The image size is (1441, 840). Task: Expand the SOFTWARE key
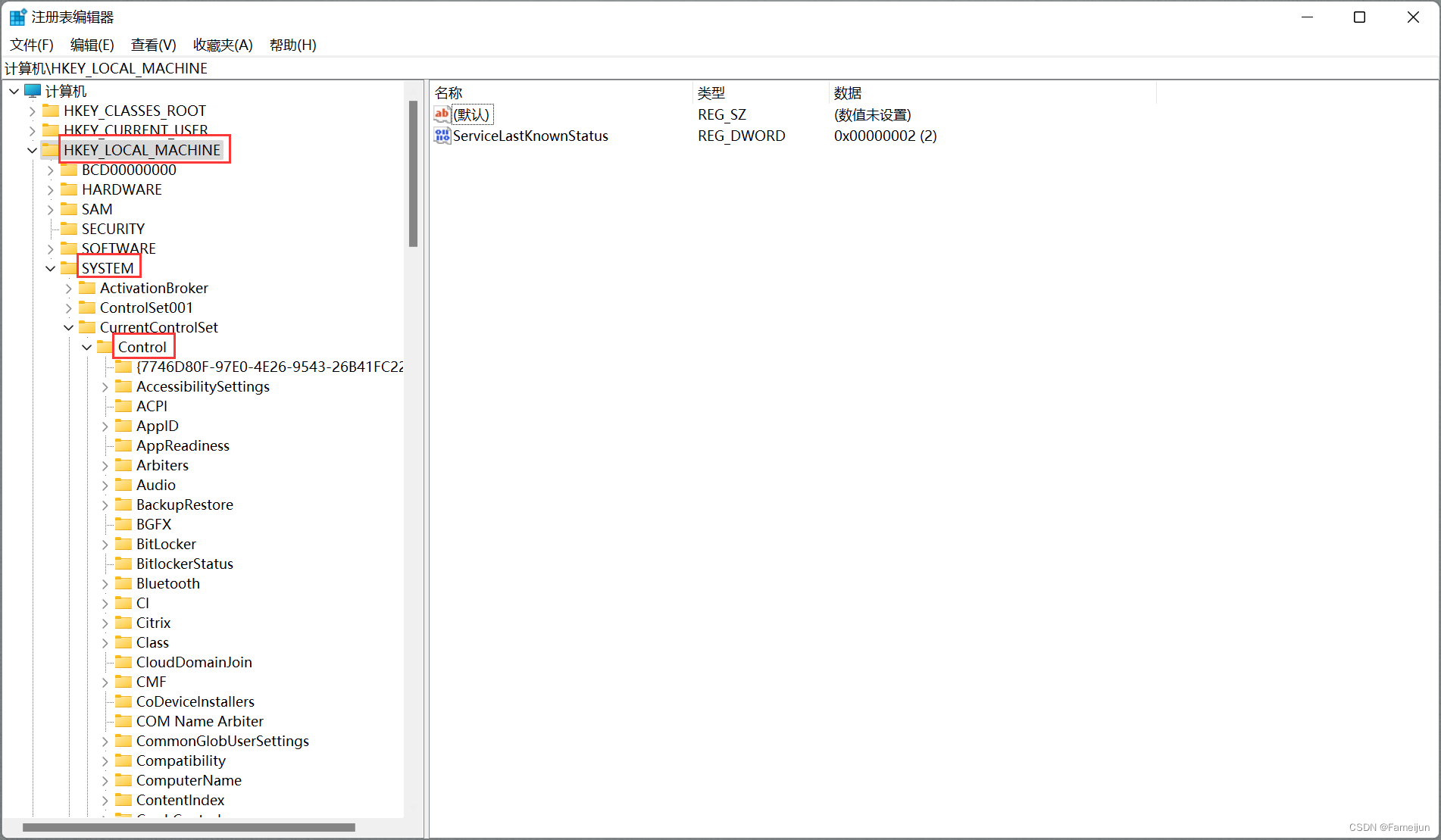(x=50, y=248)
